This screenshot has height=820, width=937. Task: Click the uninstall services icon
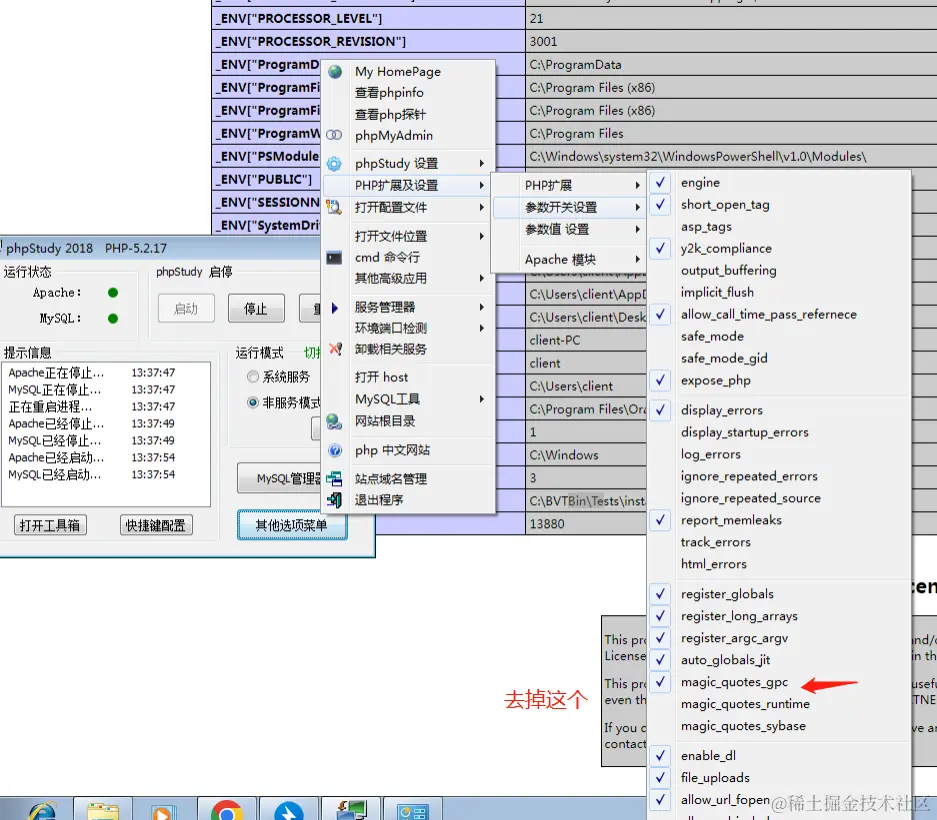coord(335,349)
